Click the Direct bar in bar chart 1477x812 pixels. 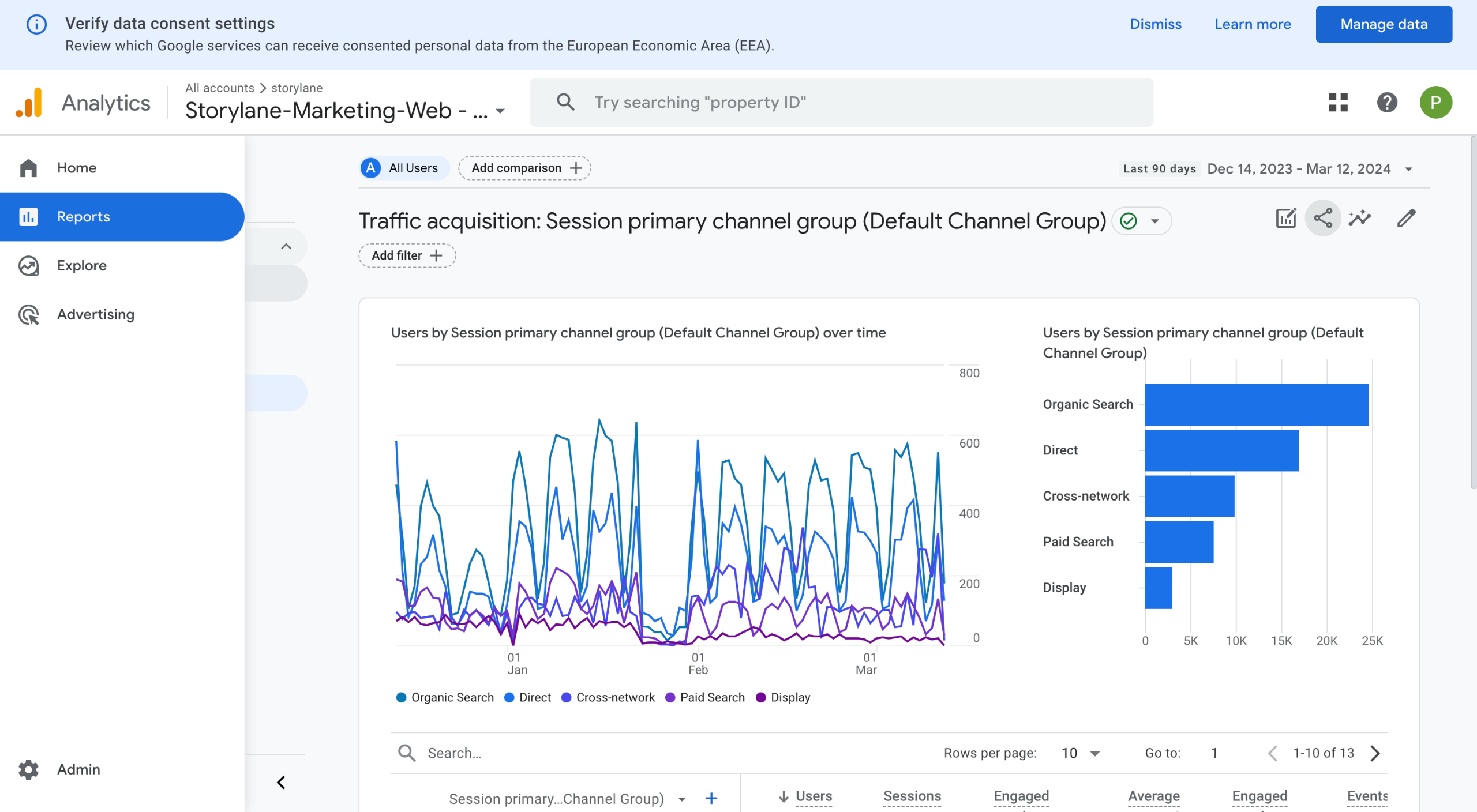coord(1221,450)
